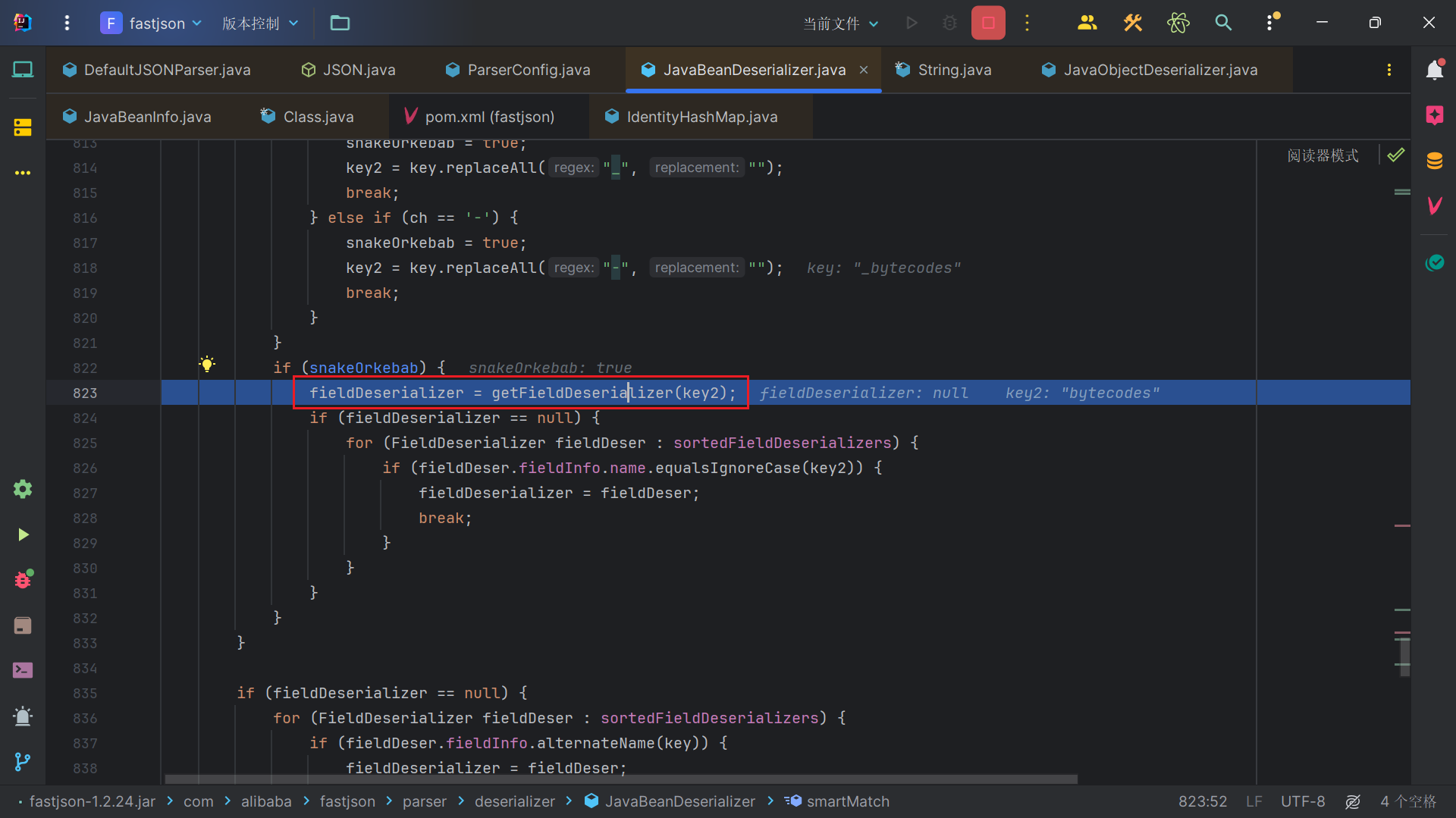Click the JavaBeanDeserializer breadcrumb
The width and height of the screenshot is (1456, 818).
click(x=670, y=801)
